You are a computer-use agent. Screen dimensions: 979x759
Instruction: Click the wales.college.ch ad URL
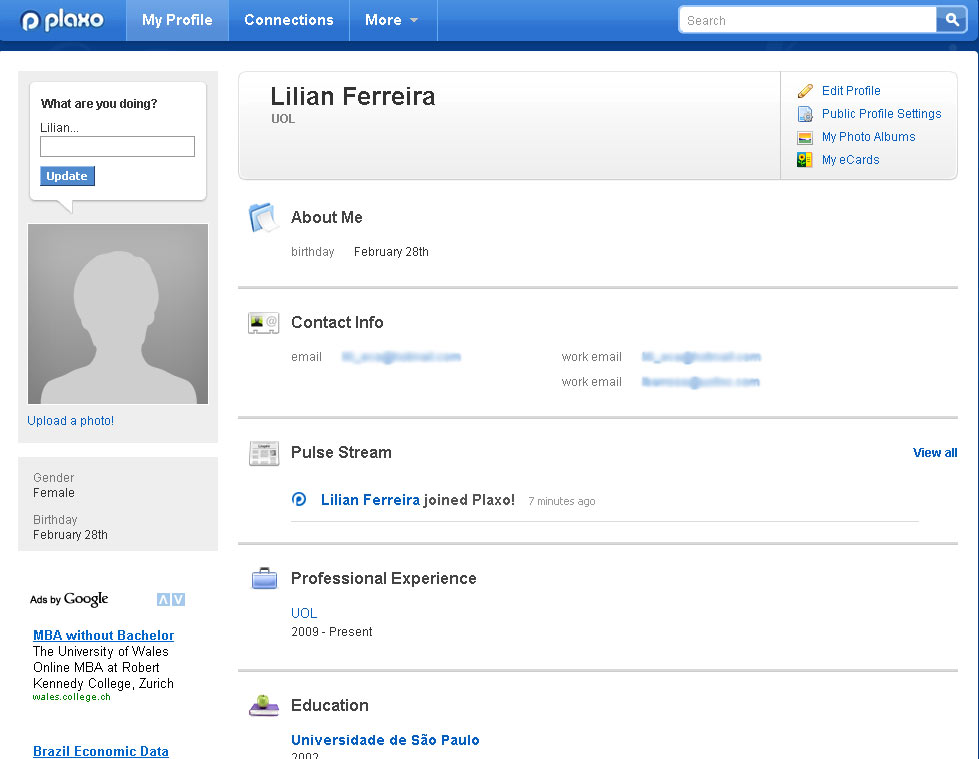pyautogui.click(x=72, y=697)
